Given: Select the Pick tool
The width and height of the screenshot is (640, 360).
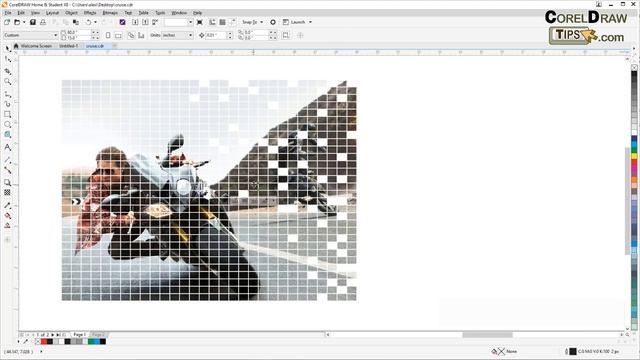Looking at the screenshot, I should point(7,49).
